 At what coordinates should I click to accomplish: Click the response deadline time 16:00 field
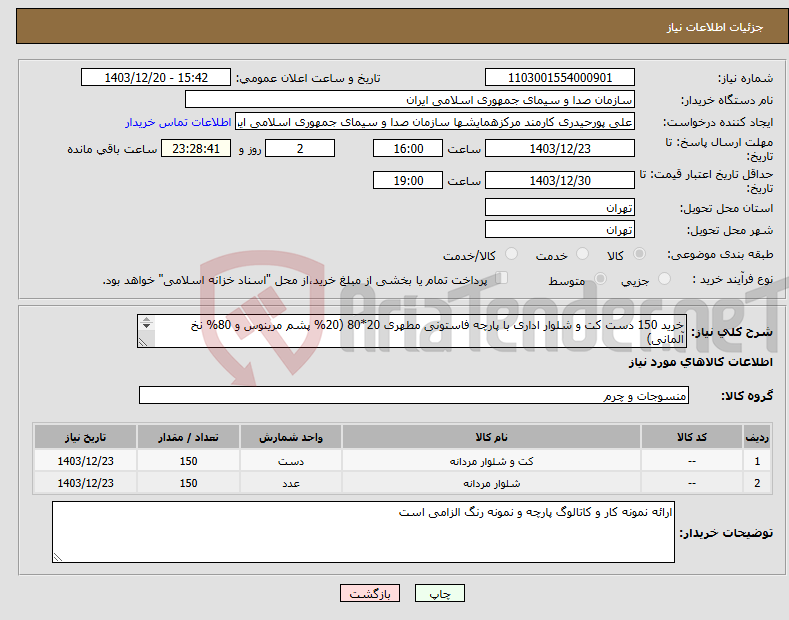pyautogui.click(x=408, y=148)
